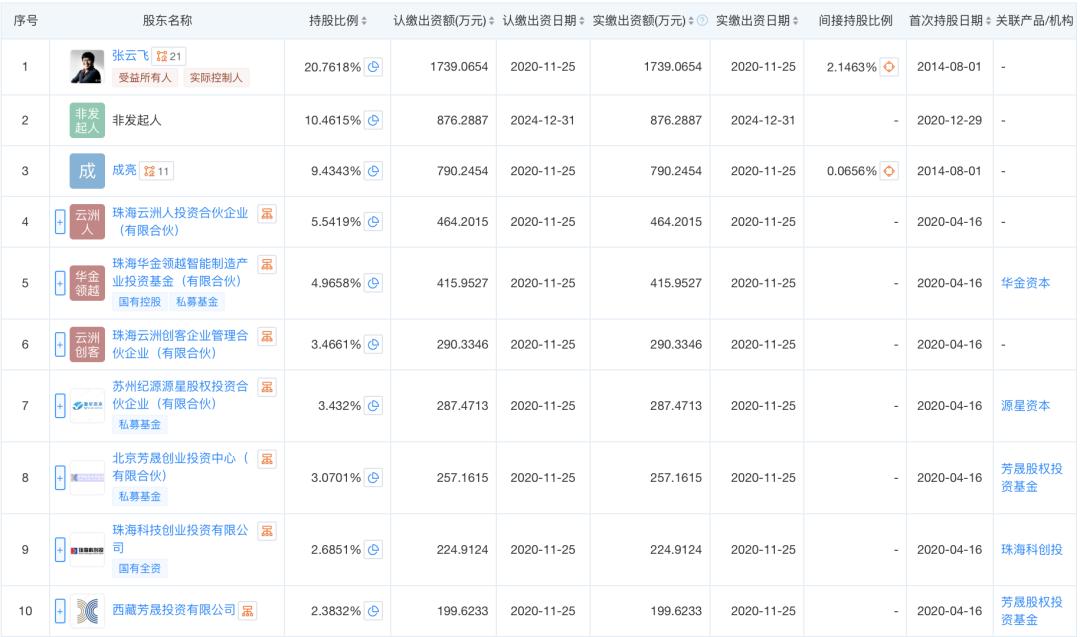This screenshot has height=637, width=1080.
Task: Click pie chart icon beside 3.432%
Action: pyautogui.click(x=373, y=406)
